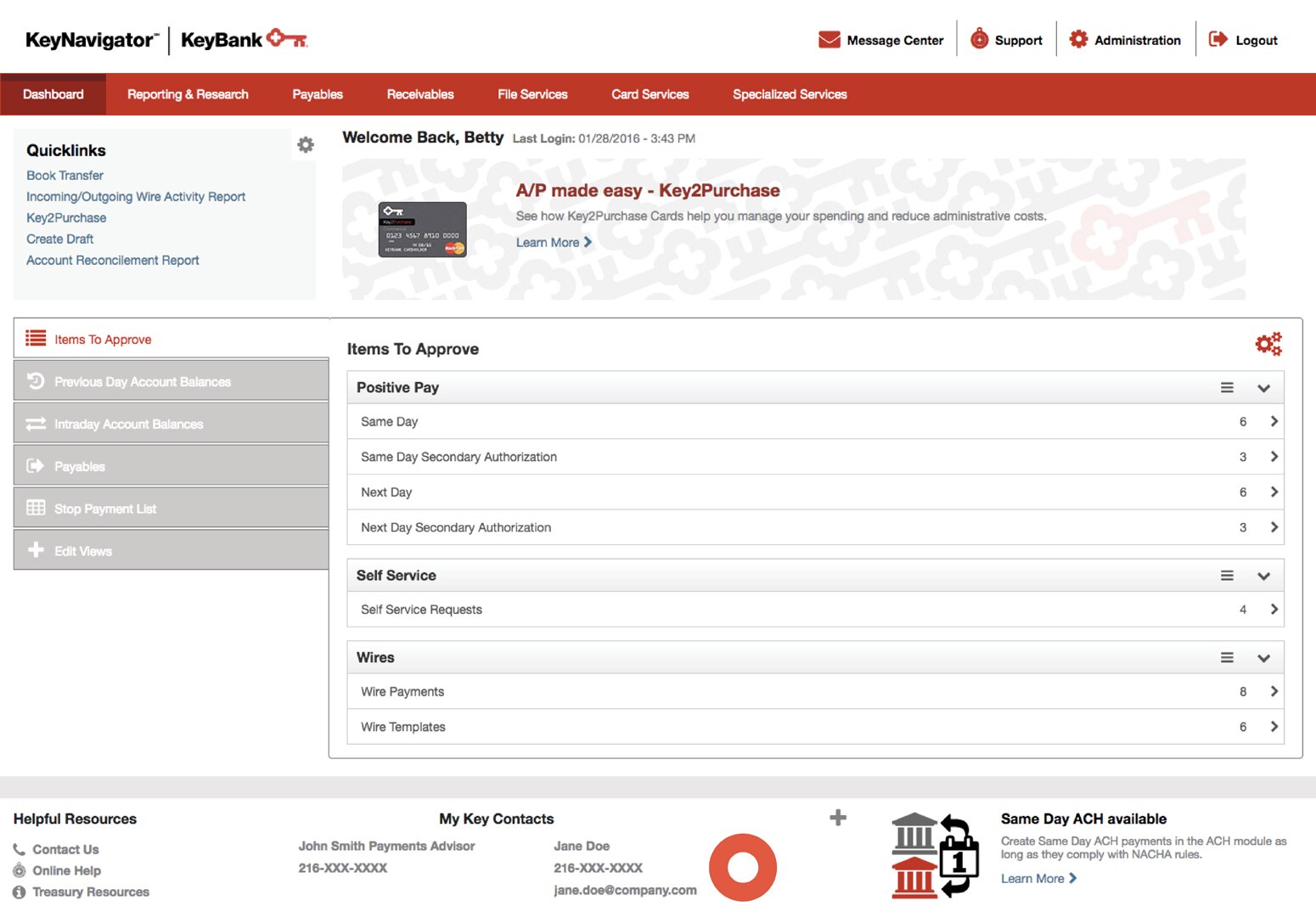Click jane.doe@company.com email

[625, 890]
